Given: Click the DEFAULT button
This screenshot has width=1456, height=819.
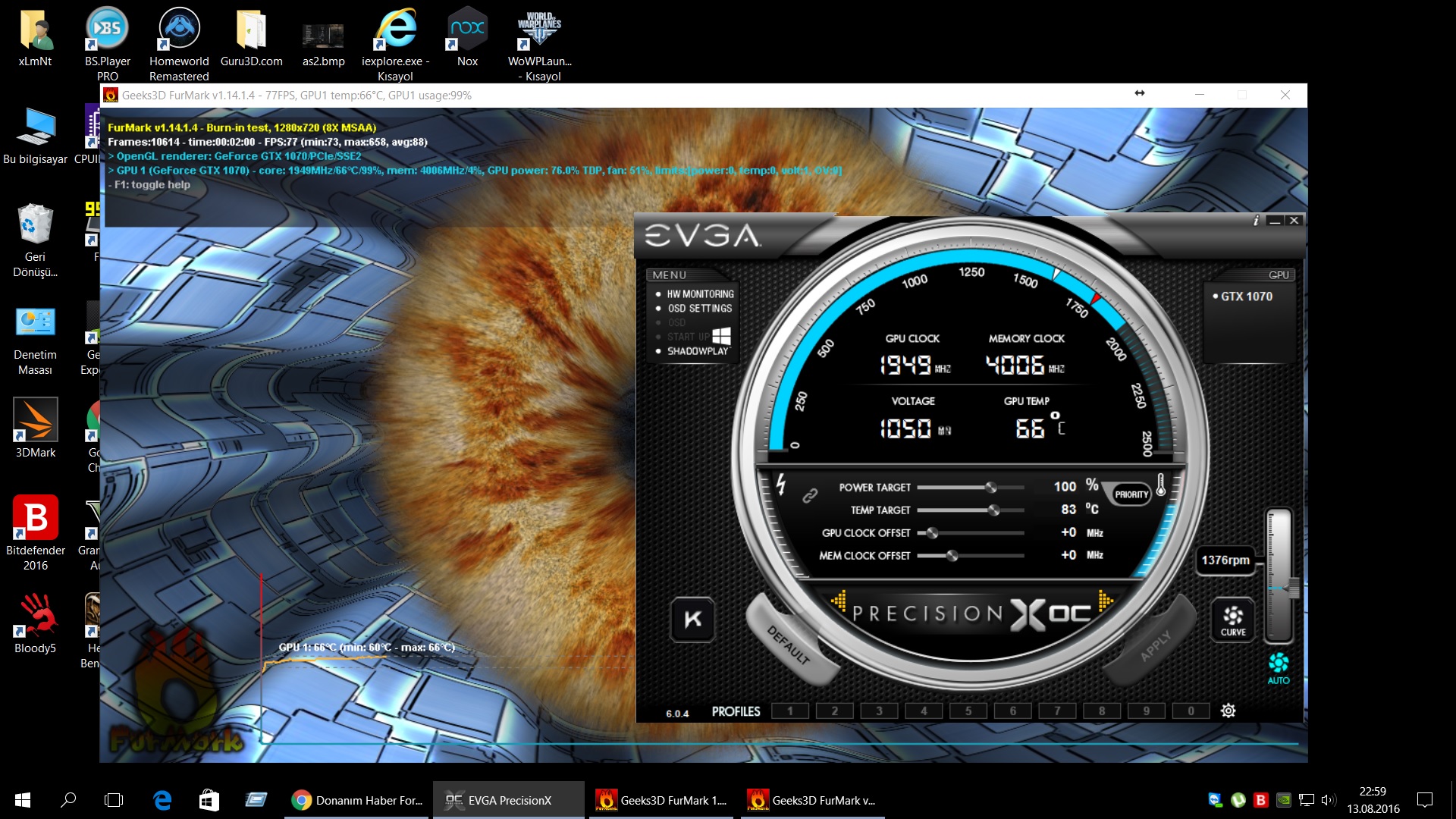Looking at the screenshot, I should [789, 643].
